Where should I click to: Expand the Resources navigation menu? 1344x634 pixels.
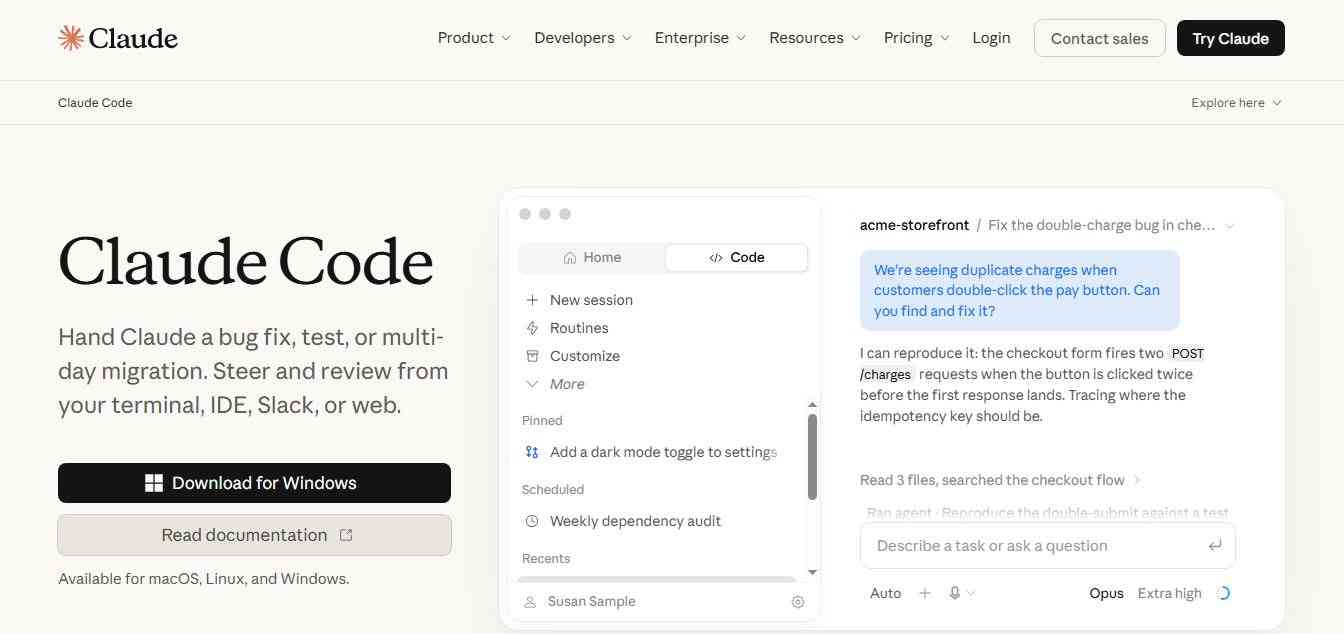[815, 38]
